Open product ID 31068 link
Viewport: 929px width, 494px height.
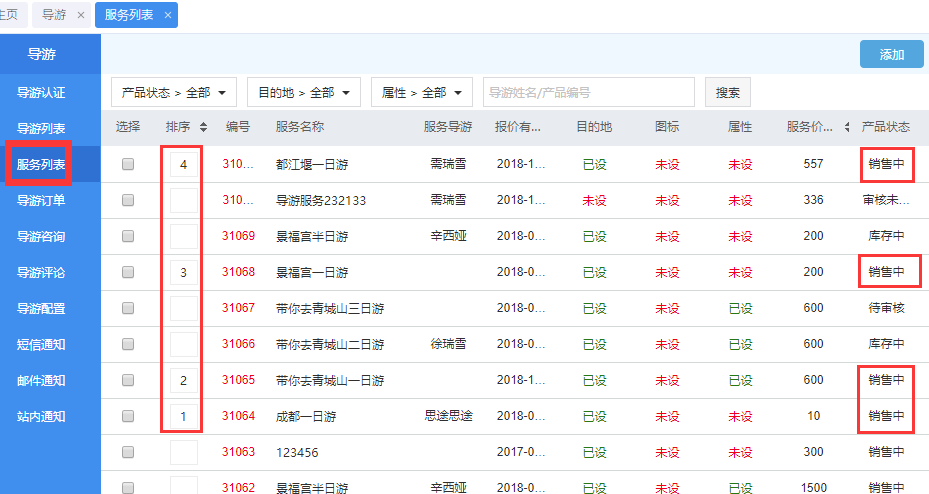pos(238,272)
